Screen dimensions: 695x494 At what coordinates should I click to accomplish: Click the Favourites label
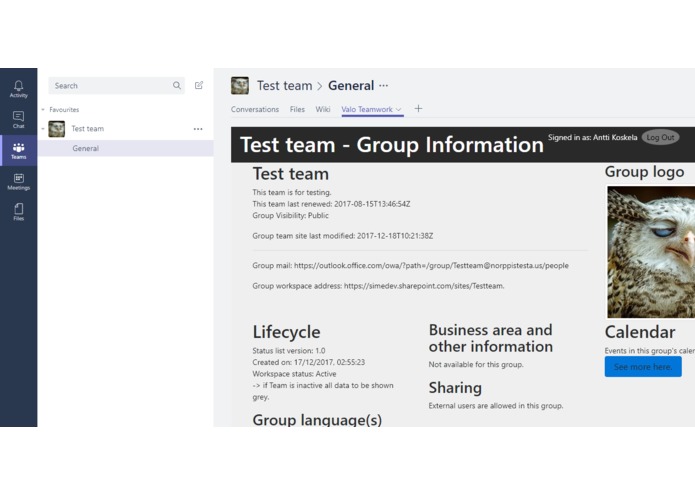(x=64, y=109)
